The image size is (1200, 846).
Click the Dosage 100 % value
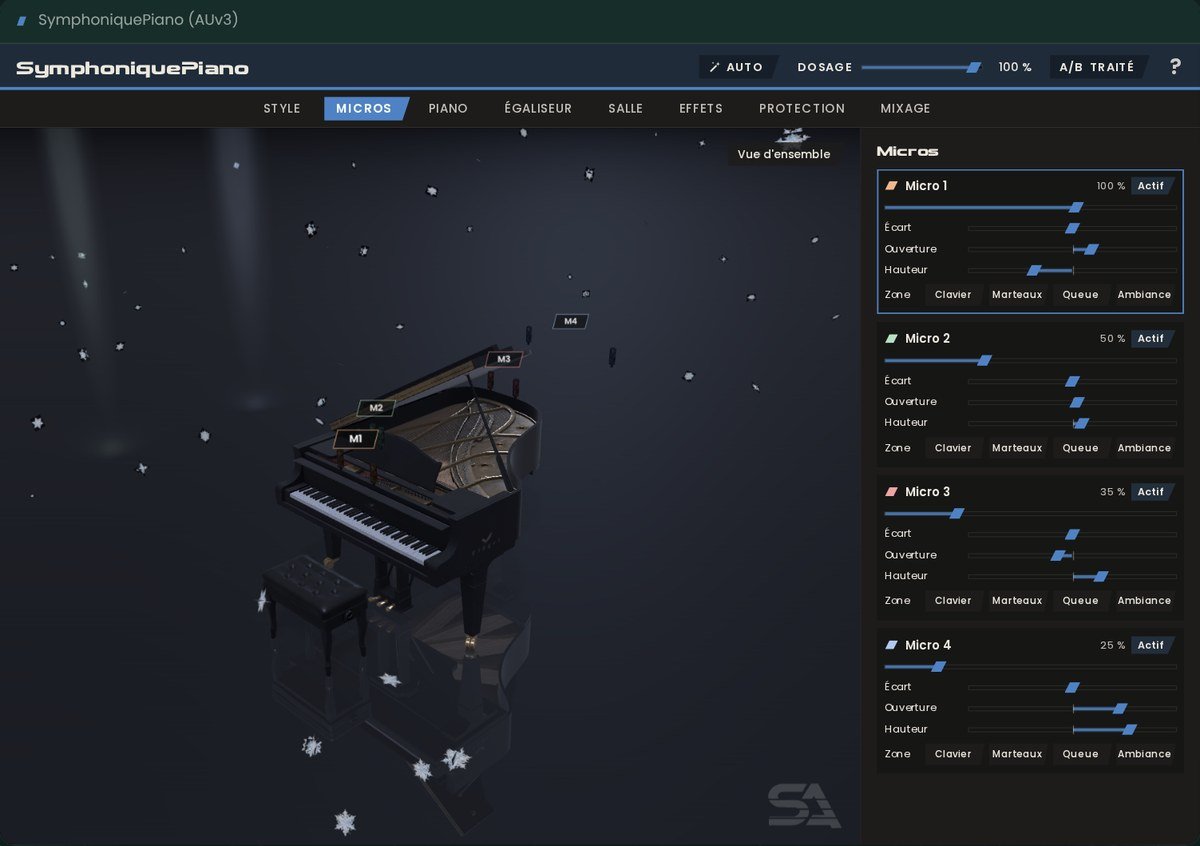[x=1015, y=67]
